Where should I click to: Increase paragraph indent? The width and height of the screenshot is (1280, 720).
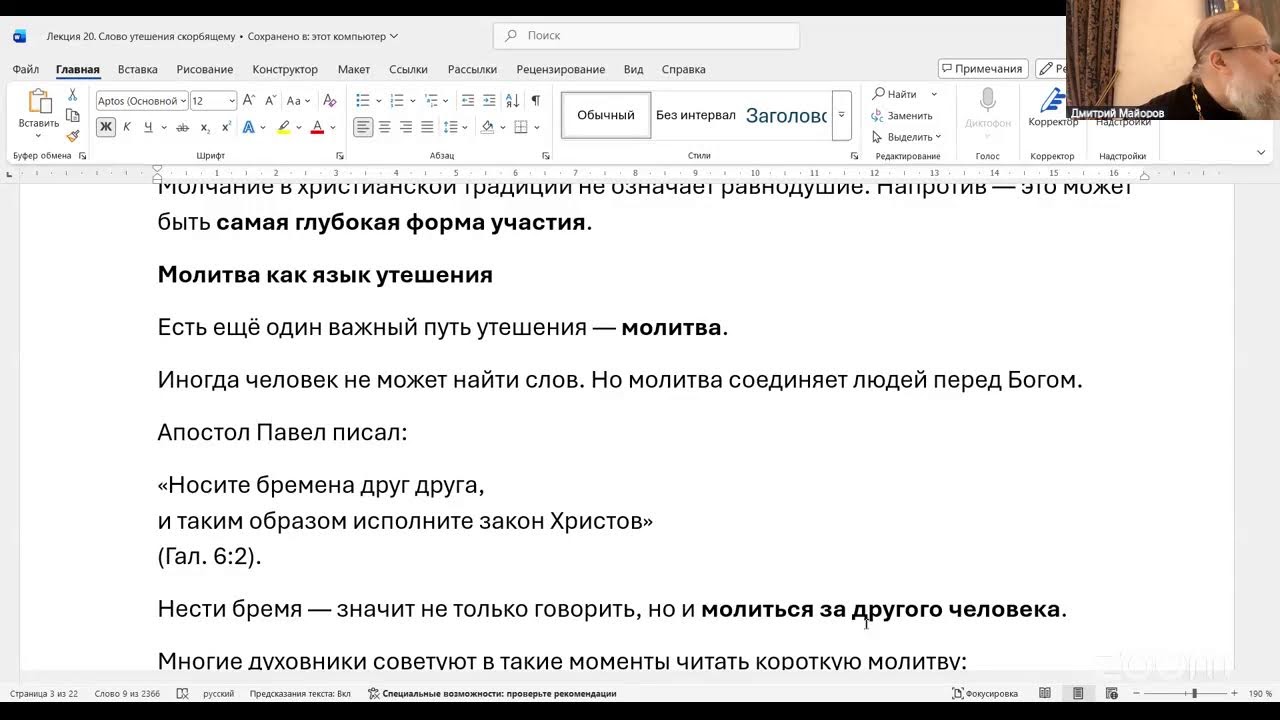click(x=489, y=100)
